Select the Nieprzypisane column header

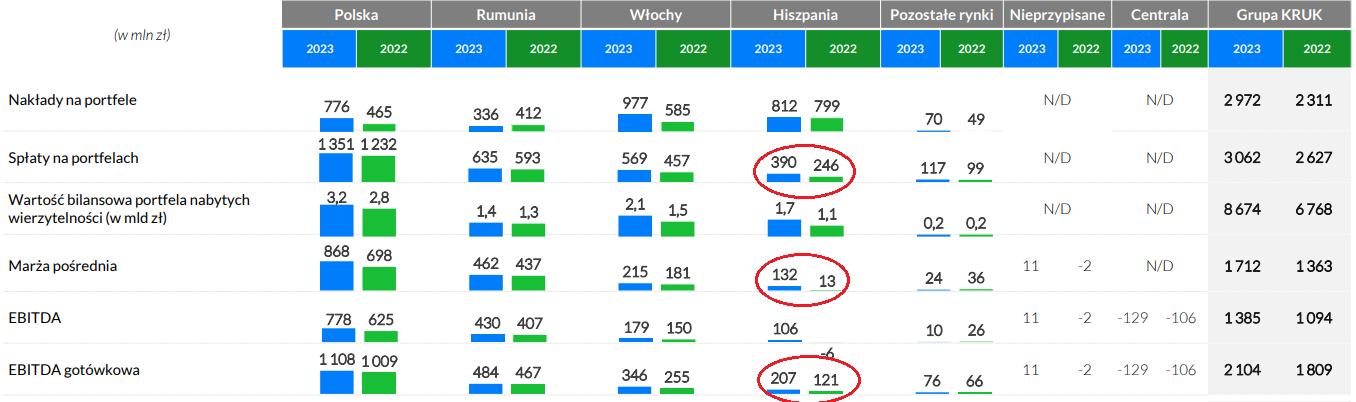pos(1056,15)
